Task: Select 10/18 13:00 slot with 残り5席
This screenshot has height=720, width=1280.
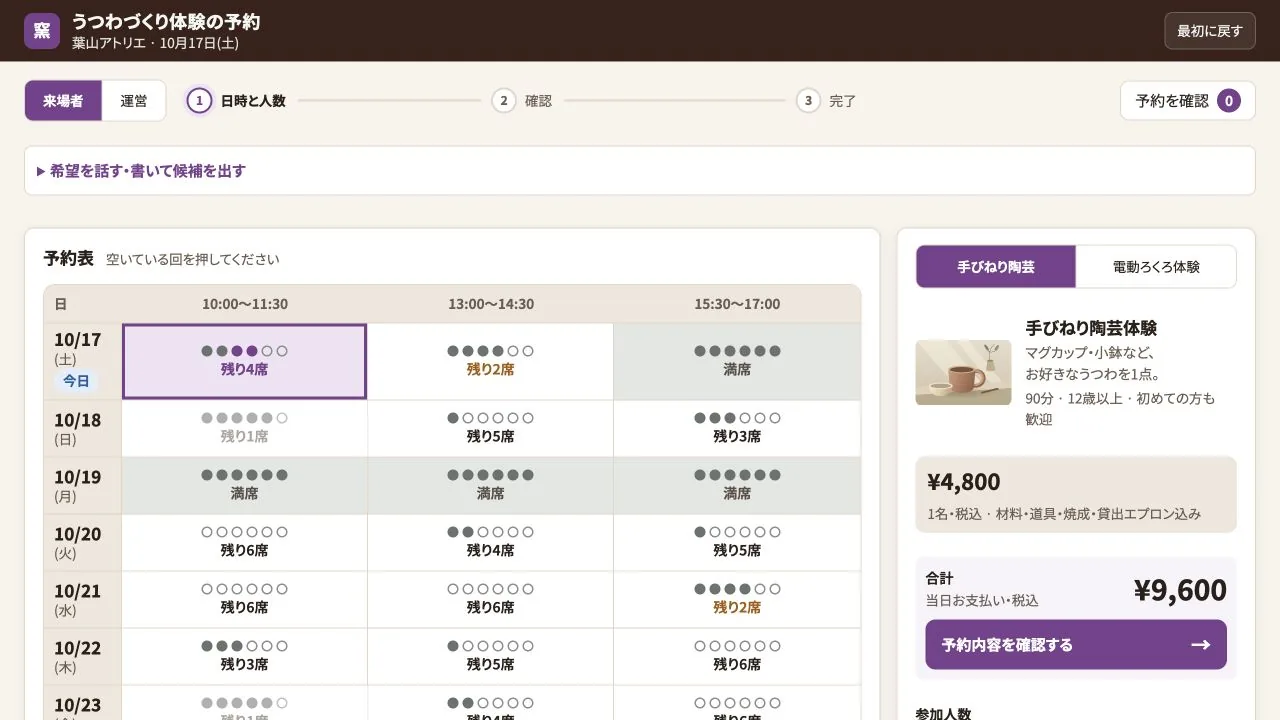Action: click(x=490, y=428)
